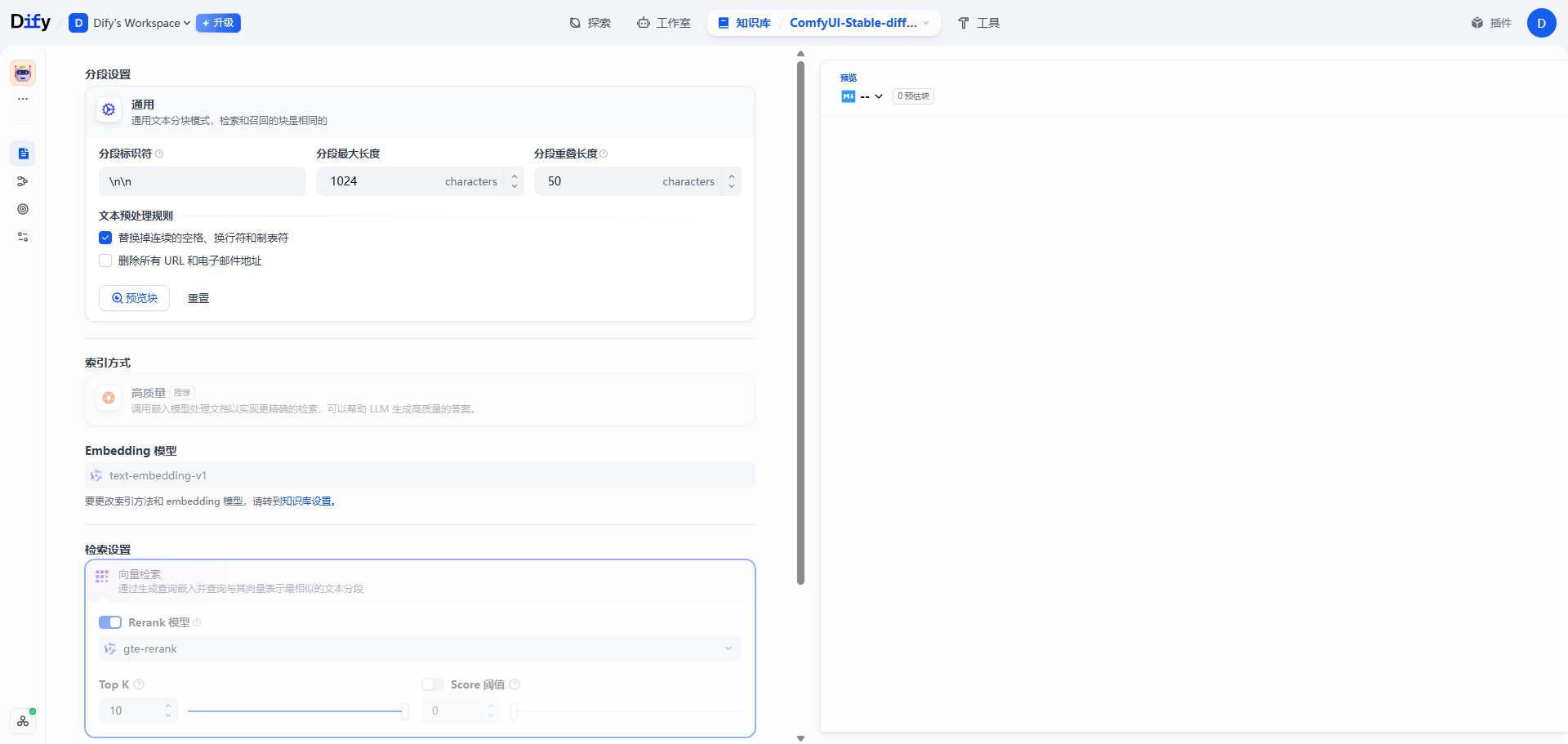Open the 插件 plugins page
The image size is (1568, 744).
point(1491,23)
